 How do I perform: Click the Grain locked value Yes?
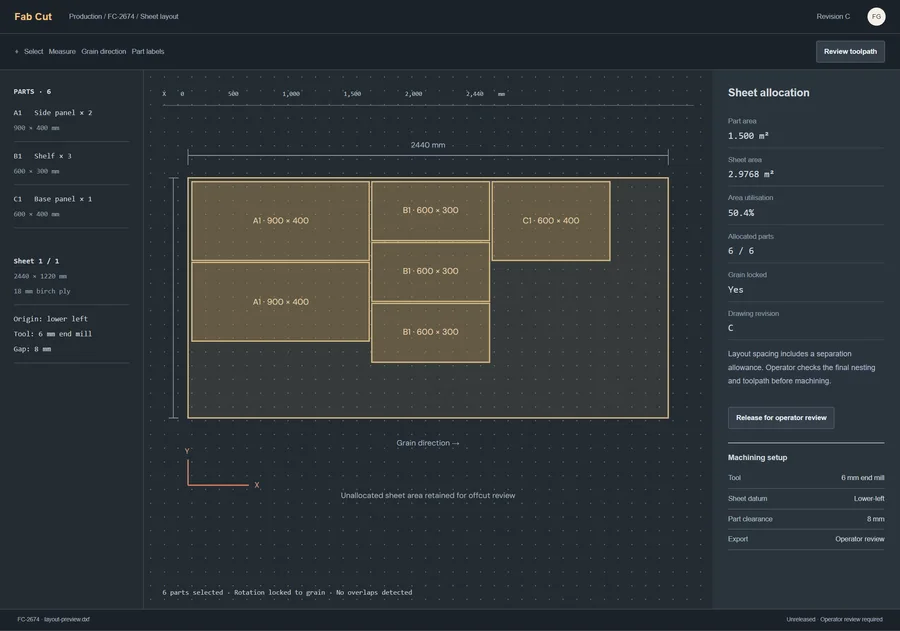click(735, 290)
